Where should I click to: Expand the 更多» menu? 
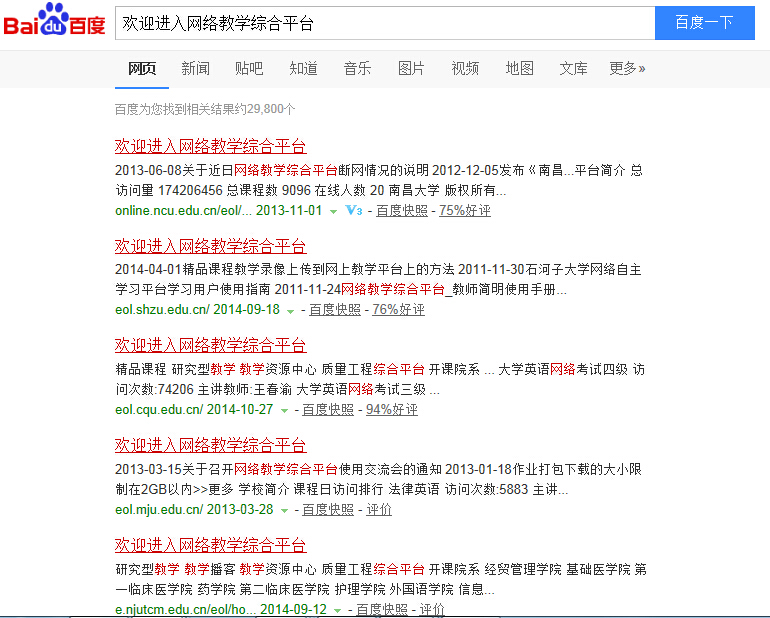pyautogui.click(x=627, y=68)
